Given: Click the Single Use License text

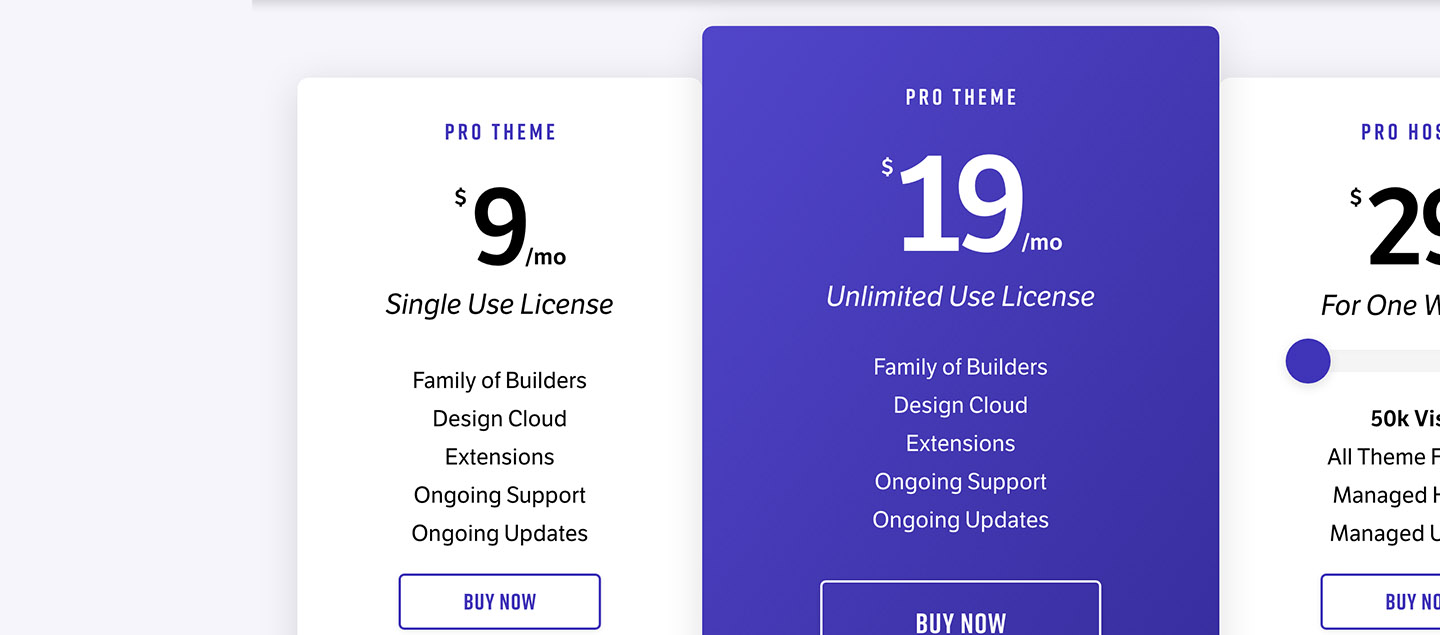Looking at the screenshot, I should (499, 304).
